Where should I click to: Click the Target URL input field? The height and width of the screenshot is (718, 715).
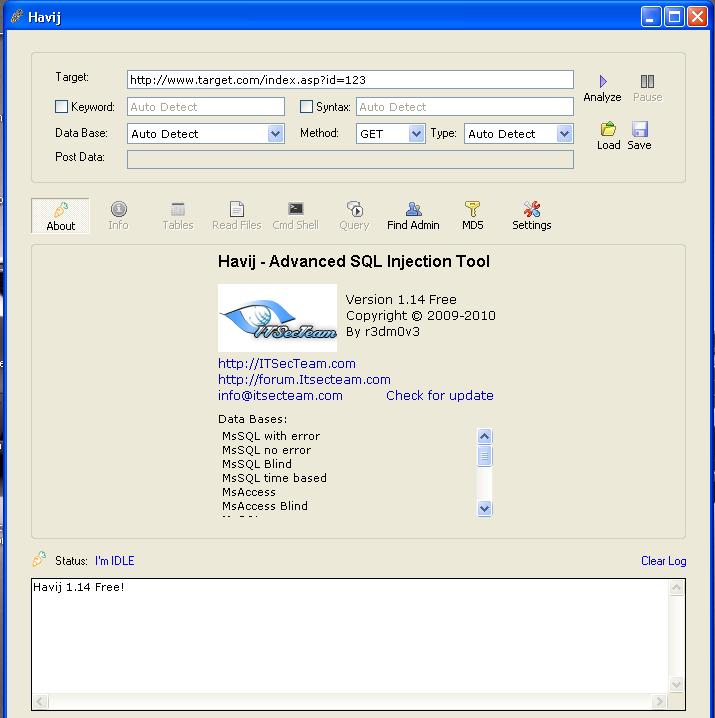tap(350, 80)
